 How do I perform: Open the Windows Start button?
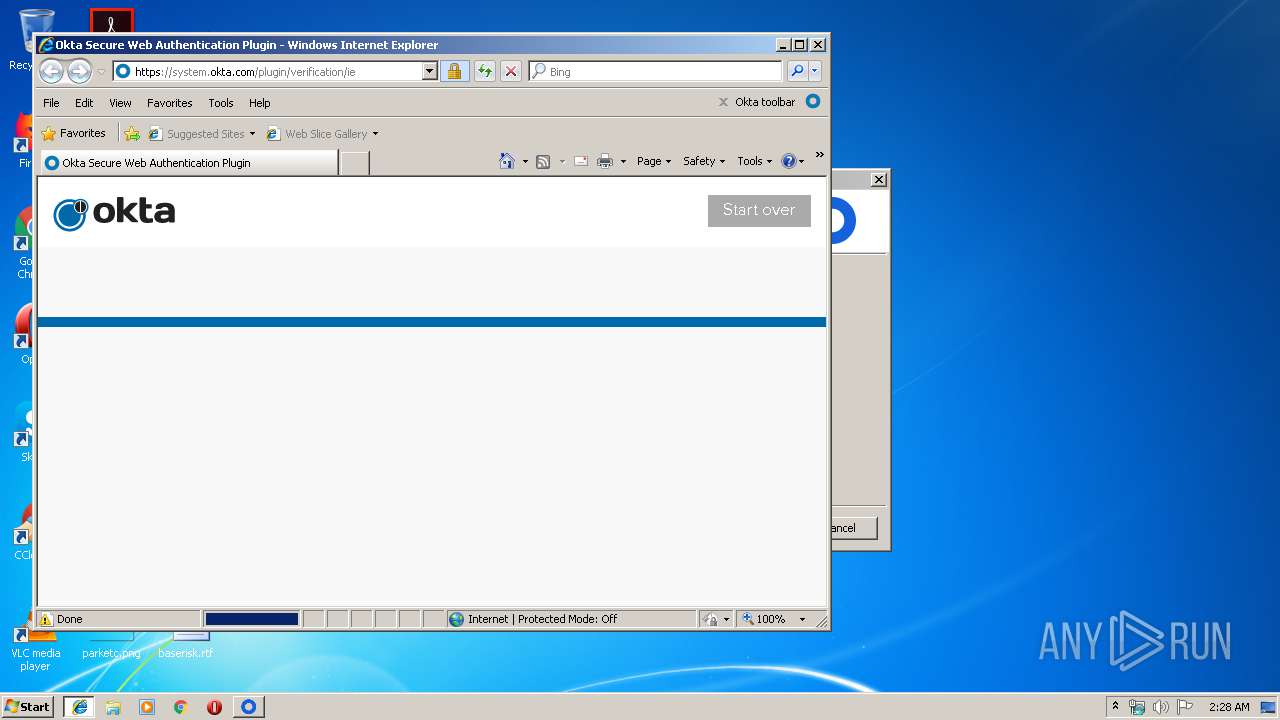(x=28, y=707)
